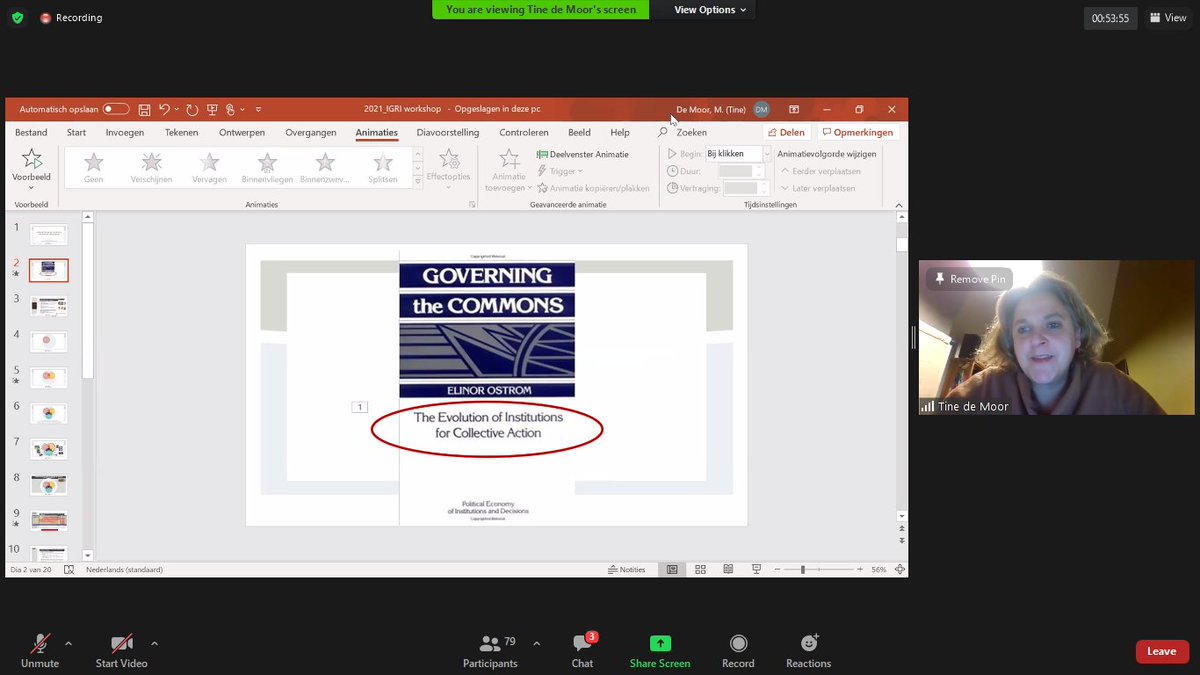Unmute the microphone in Zoom
The image size is (1200, 675).
pos(40,651)
